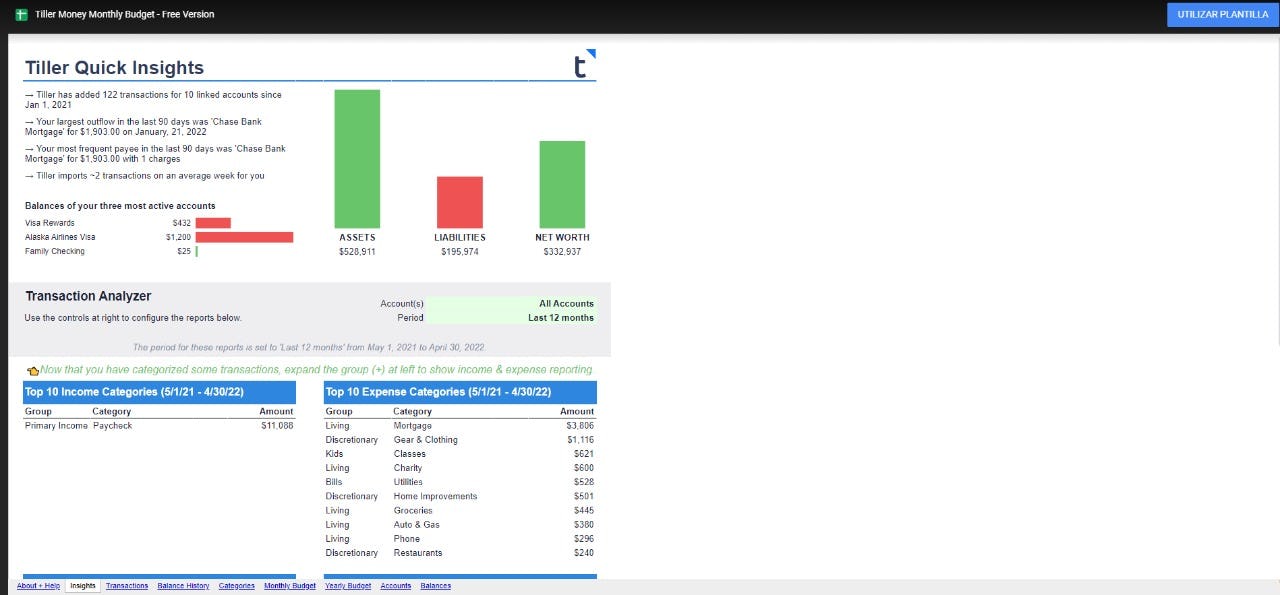Open the Accounts sheet link
Screen dimensions: 1280x595
pyautogui.click(x=395, y=586)
